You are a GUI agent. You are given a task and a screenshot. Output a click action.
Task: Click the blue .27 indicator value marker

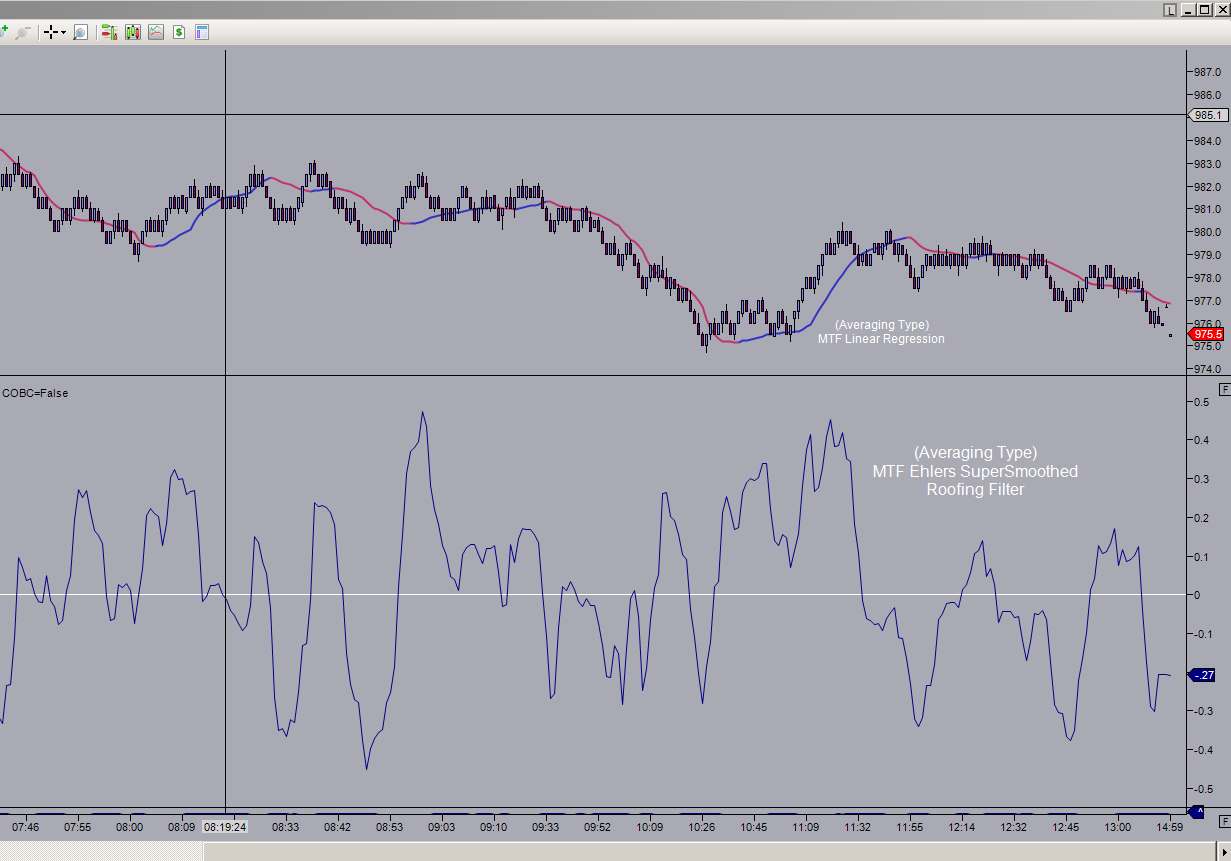pyautogui.click(x=1203, y=675)
